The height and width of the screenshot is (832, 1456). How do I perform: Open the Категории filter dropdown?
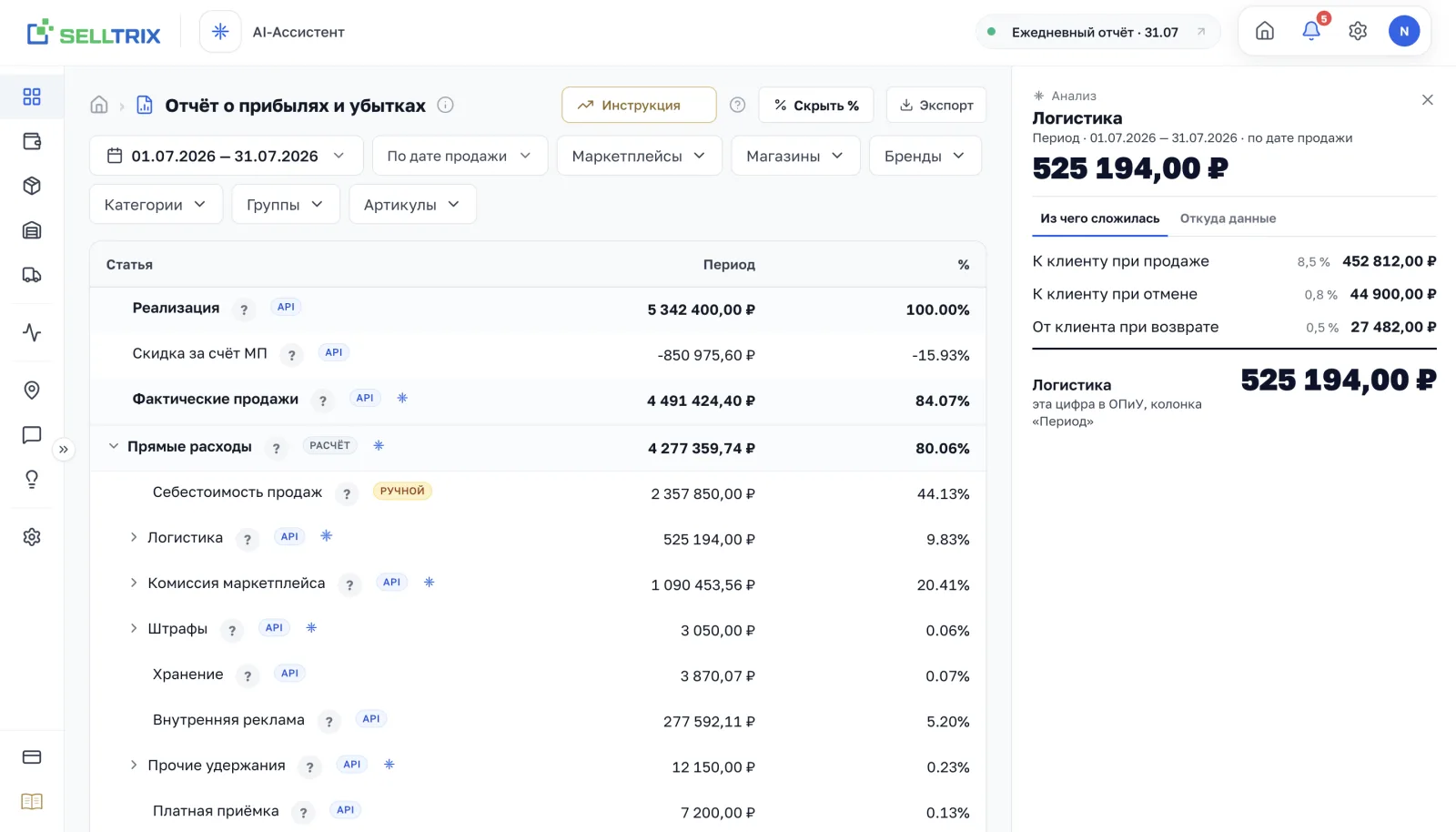[156, 205]
